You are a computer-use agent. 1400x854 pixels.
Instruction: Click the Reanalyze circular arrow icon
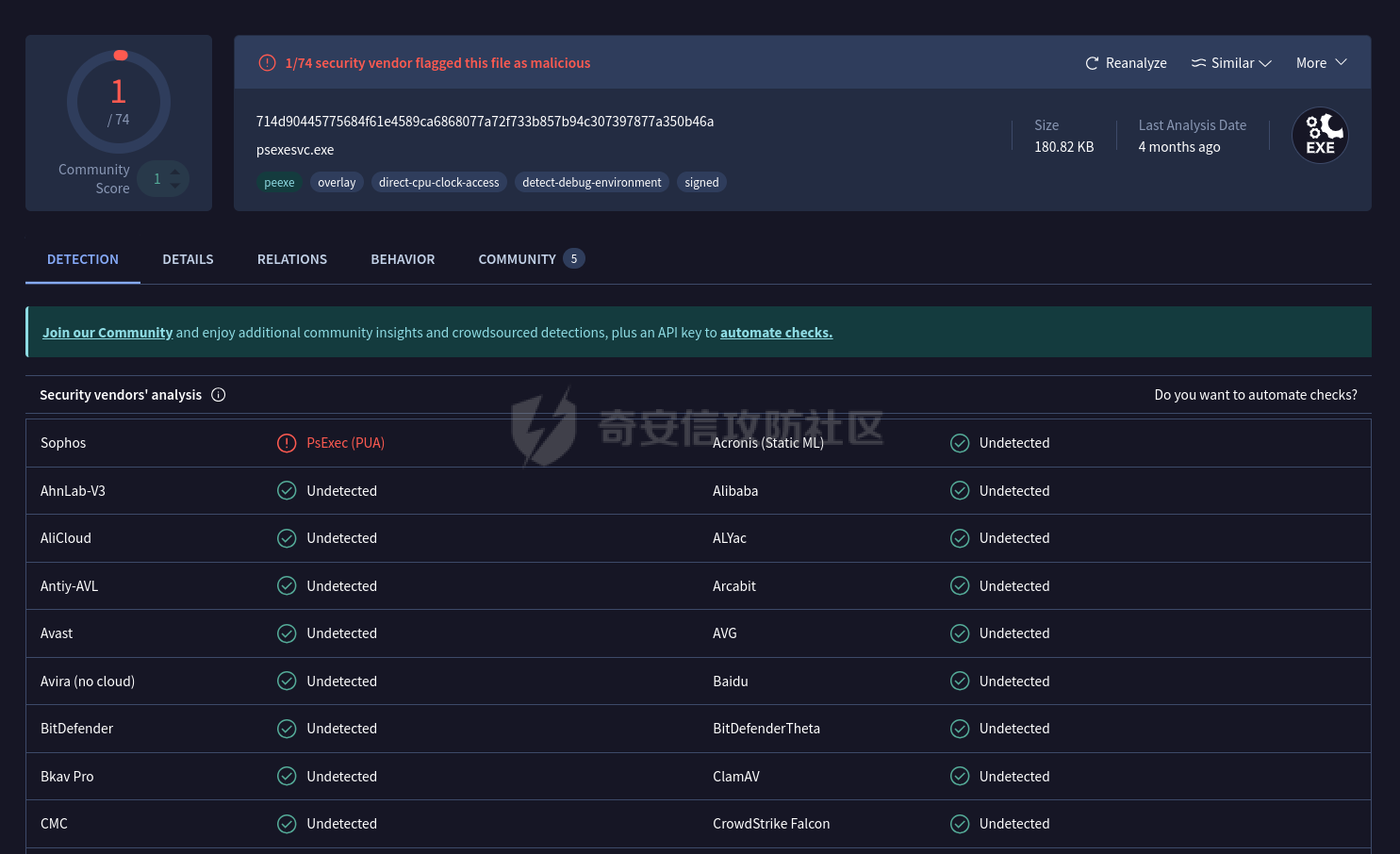click(x=1092, y=63)
